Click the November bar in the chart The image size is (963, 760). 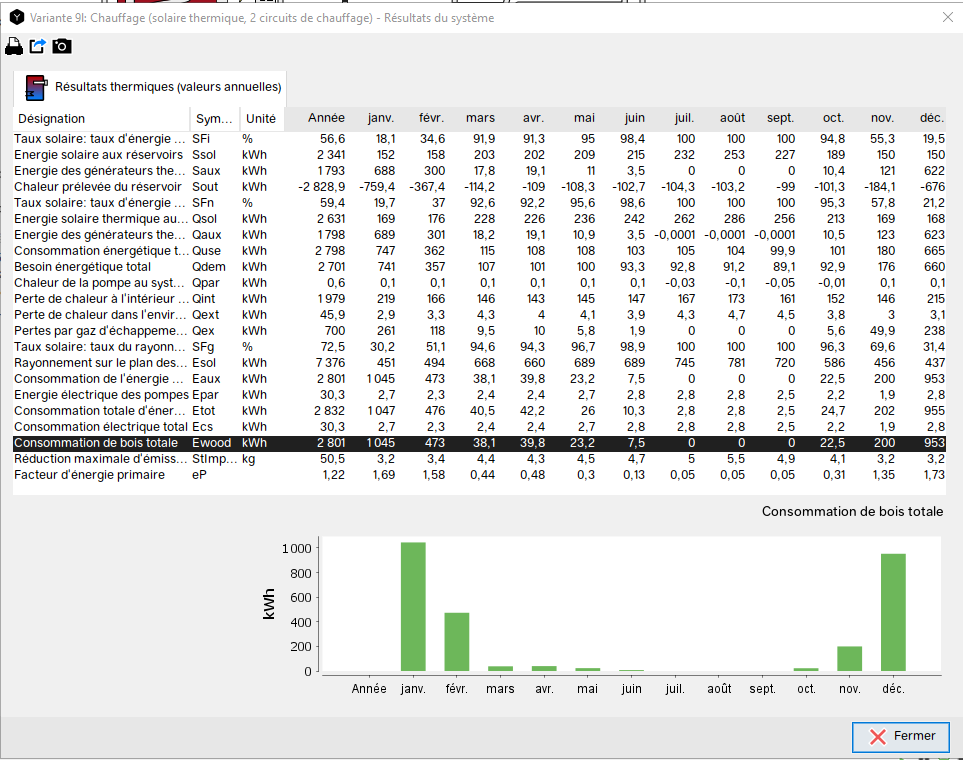pos(849,659)
